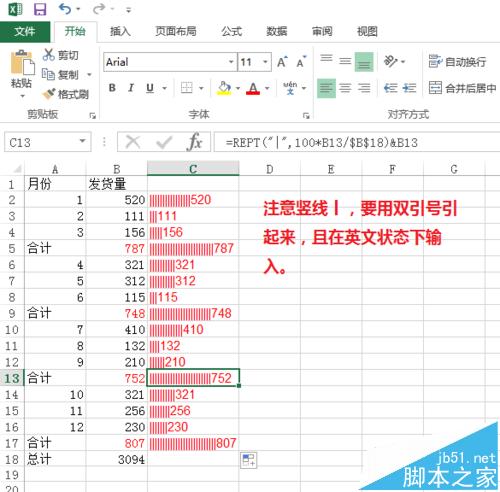Screen dimensions: 500x492
Task: Toggle center text alignment
Action: pyautogui.click(x=345, y=88)
